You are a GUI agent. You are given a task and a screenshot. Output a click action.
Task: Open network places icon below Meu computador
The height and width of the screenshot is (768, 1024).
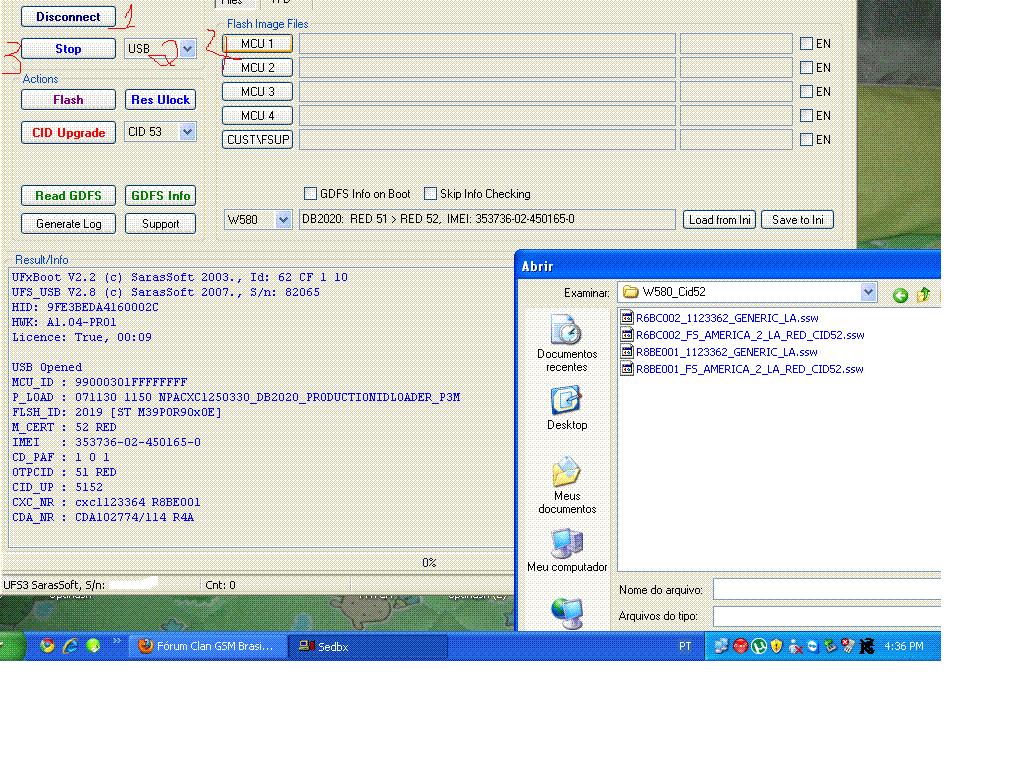(x=566, y=613)
